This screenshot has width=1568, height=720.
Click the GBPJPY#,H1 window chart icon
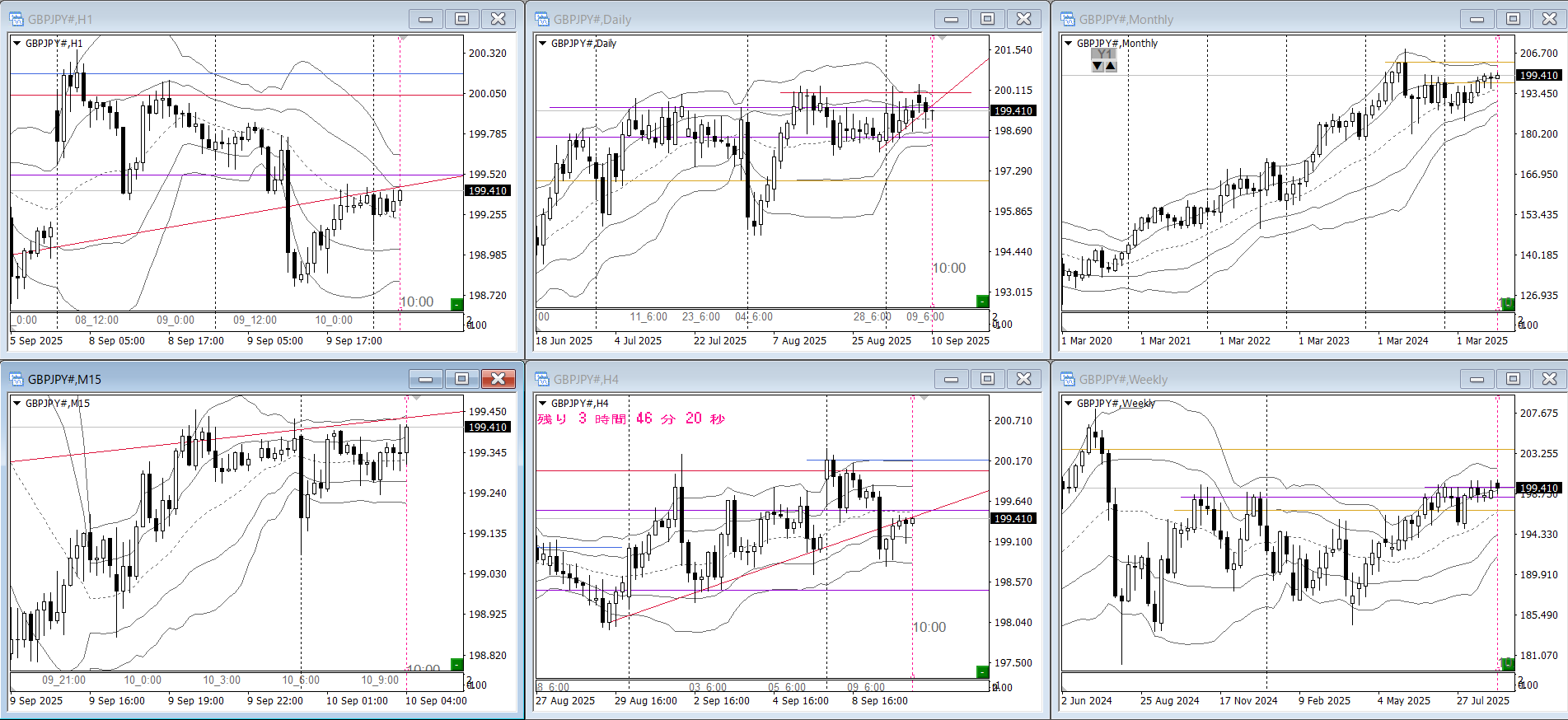point(16,19)
